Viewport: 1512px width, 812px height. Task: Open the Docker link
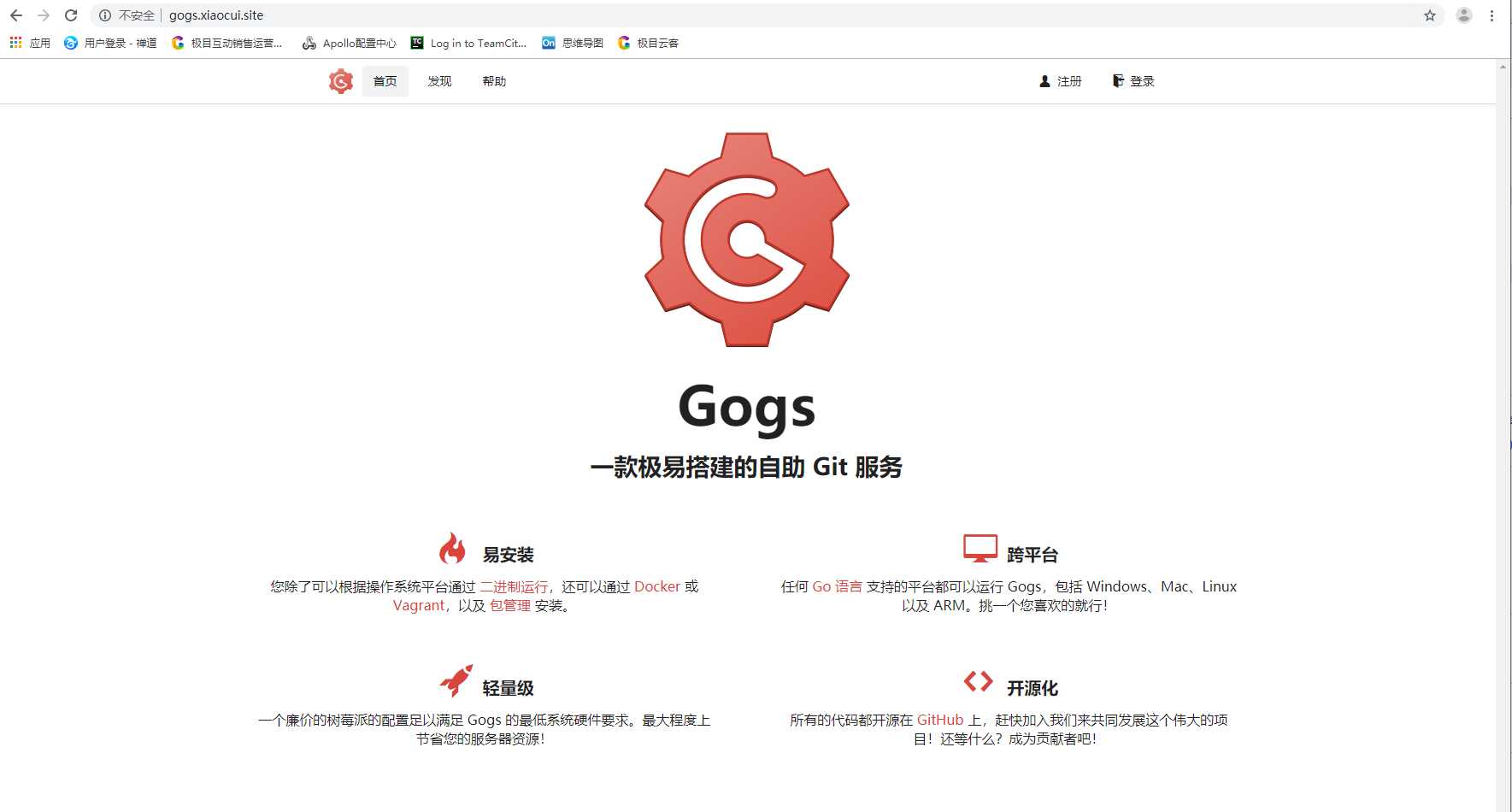coord(657,586)
